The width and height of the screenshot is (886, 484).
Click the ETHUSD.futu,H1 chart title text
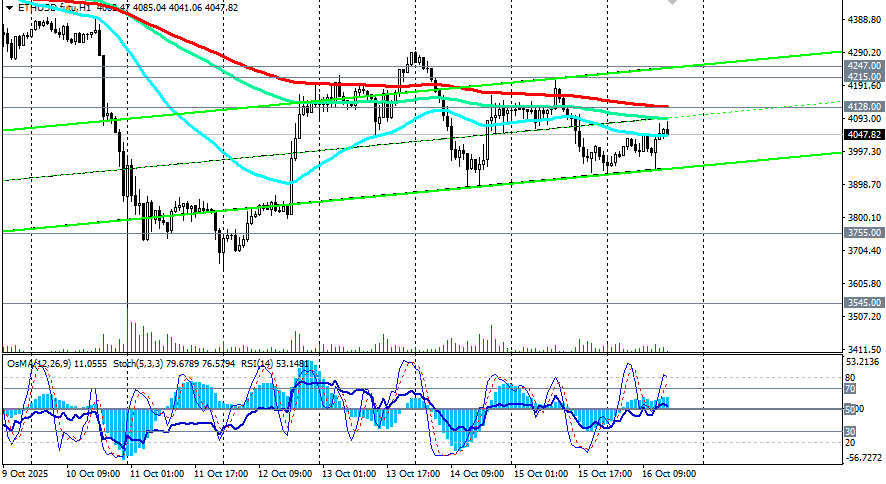[55, 8]
